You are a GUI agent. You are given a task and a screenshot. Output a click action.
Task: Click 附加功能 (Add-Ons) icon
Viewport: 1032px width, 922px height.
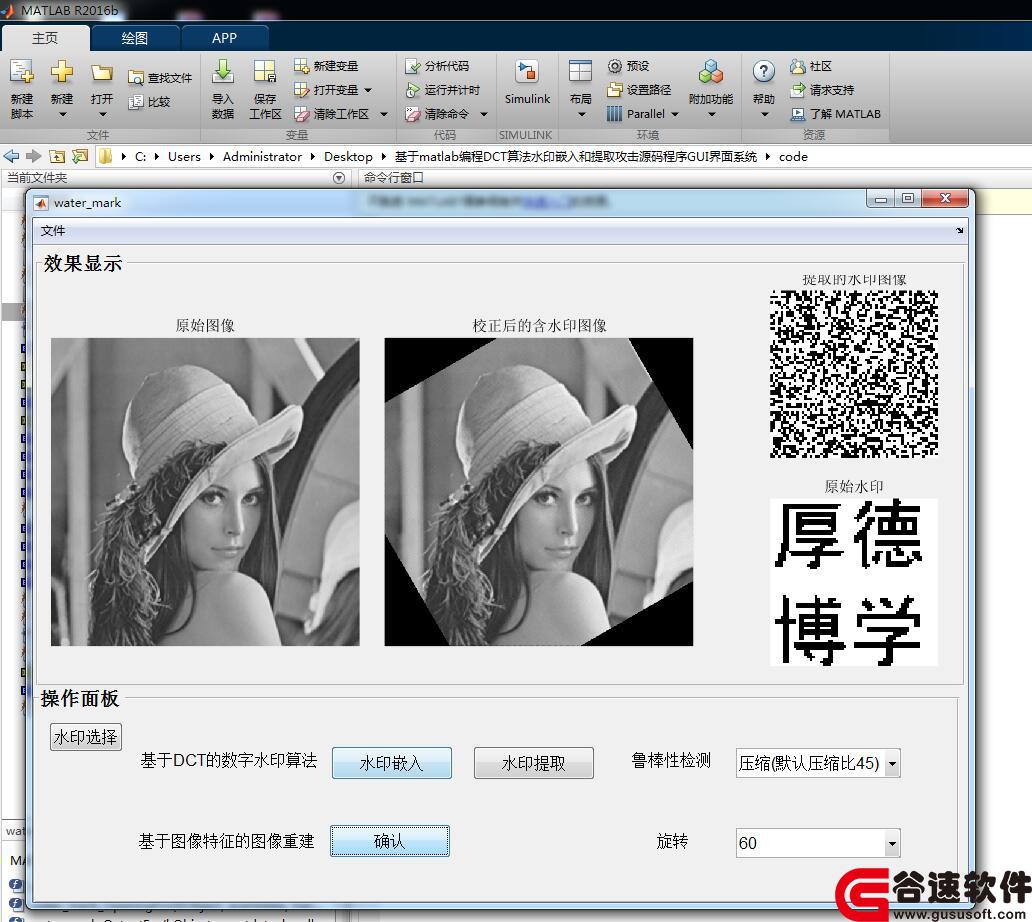[711, 72]
